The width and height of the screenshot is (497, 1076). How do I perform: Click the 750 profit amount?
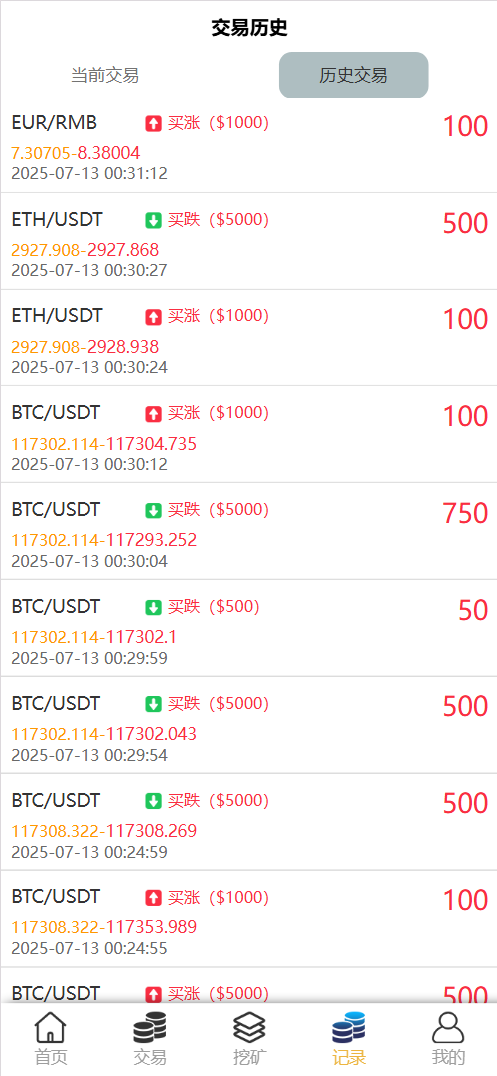tap(465, 513)
